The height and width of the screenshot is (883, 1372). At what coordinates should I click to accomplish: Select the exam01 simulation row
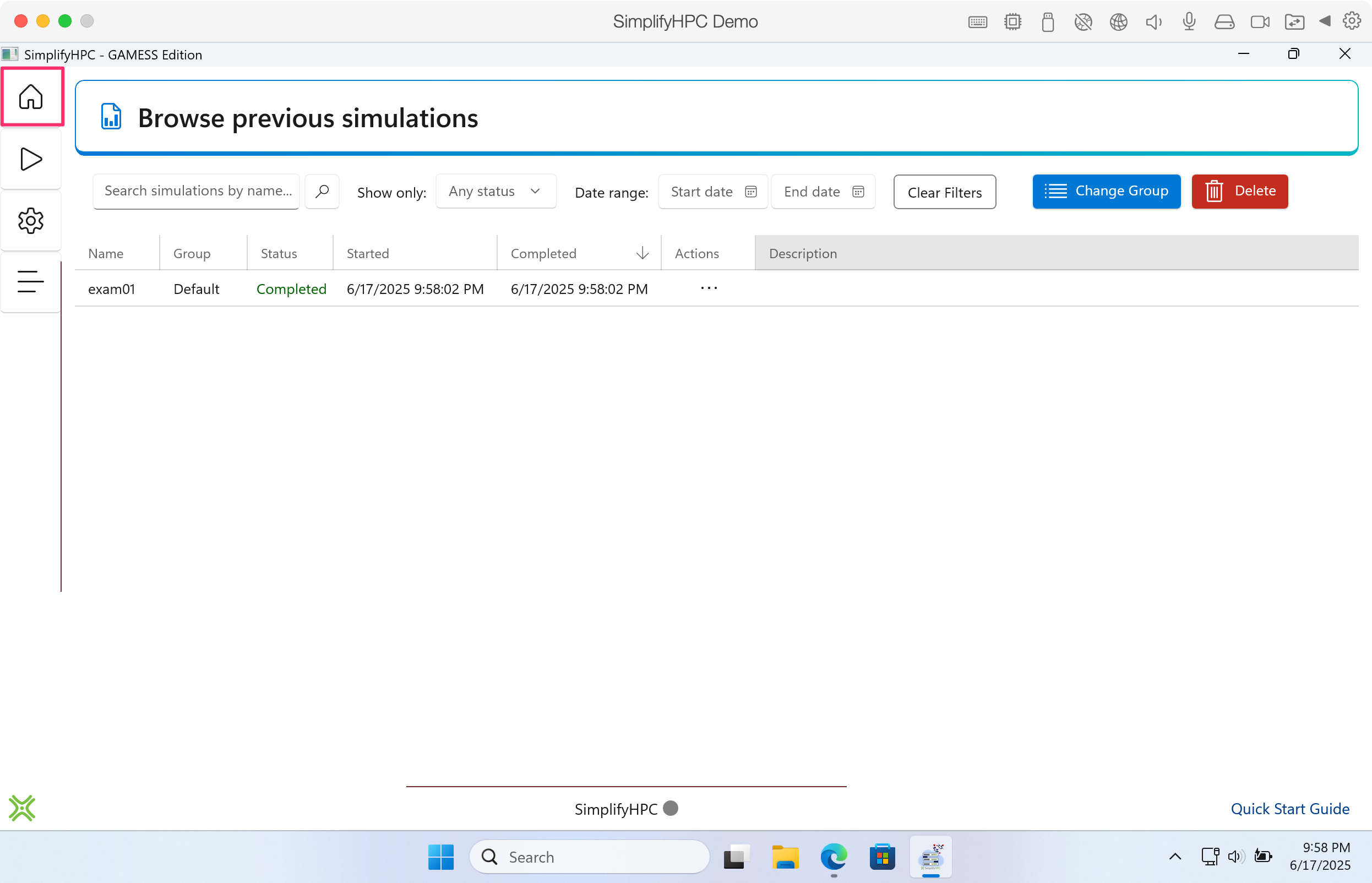pos(112,289)
